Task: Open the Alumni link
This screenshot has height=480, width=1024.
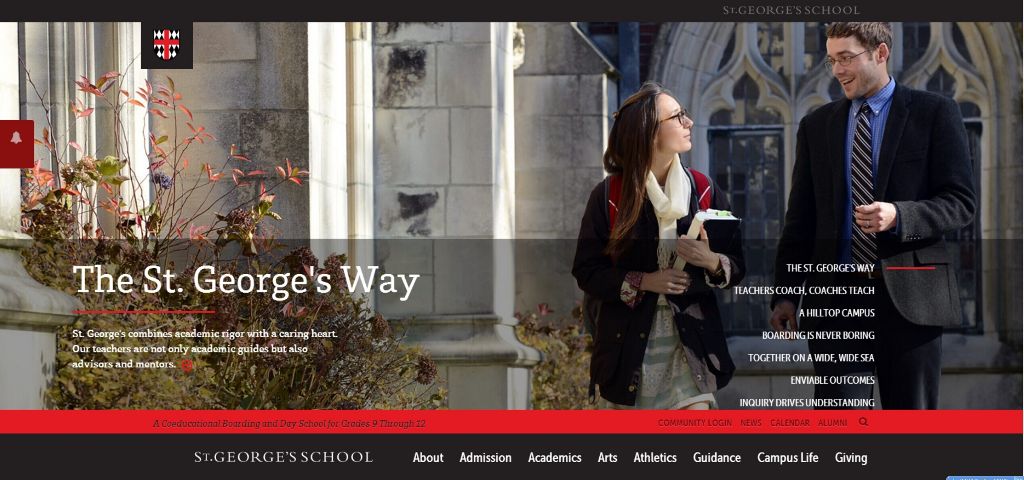Action: click(x=833, y=423)
